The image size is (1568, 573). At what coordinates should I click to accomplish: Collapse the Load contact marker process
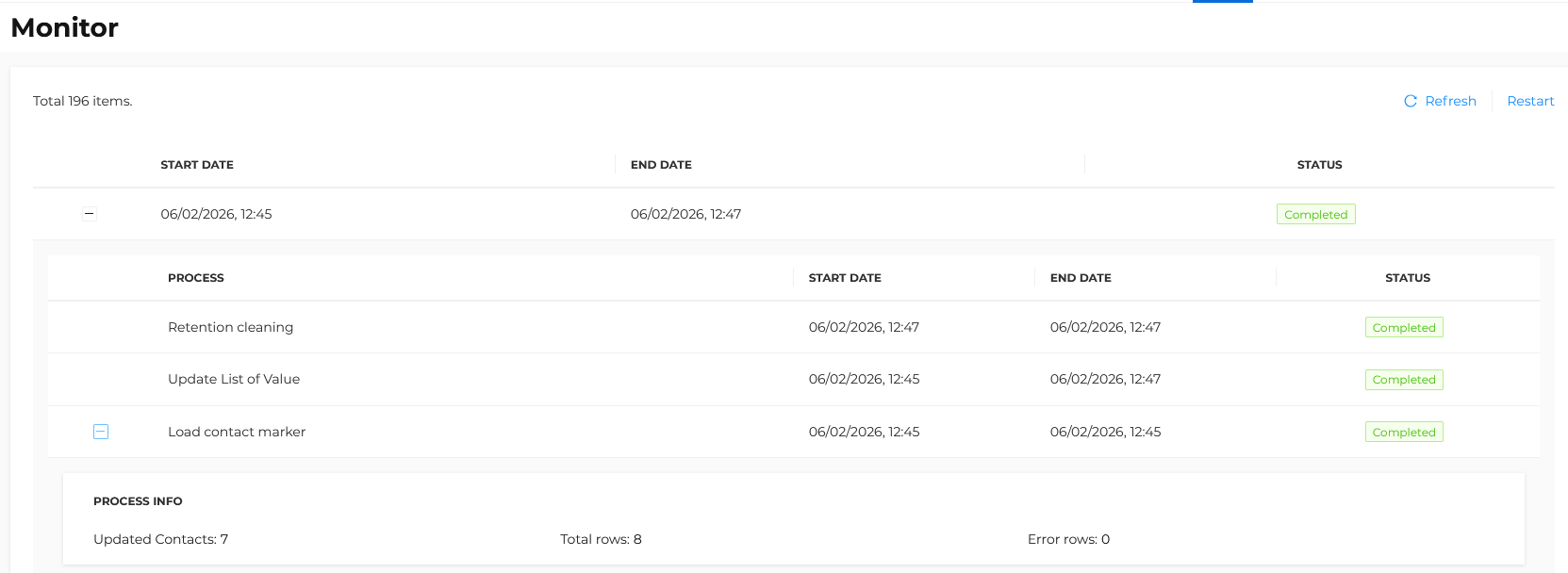click(x=101, y=432)
